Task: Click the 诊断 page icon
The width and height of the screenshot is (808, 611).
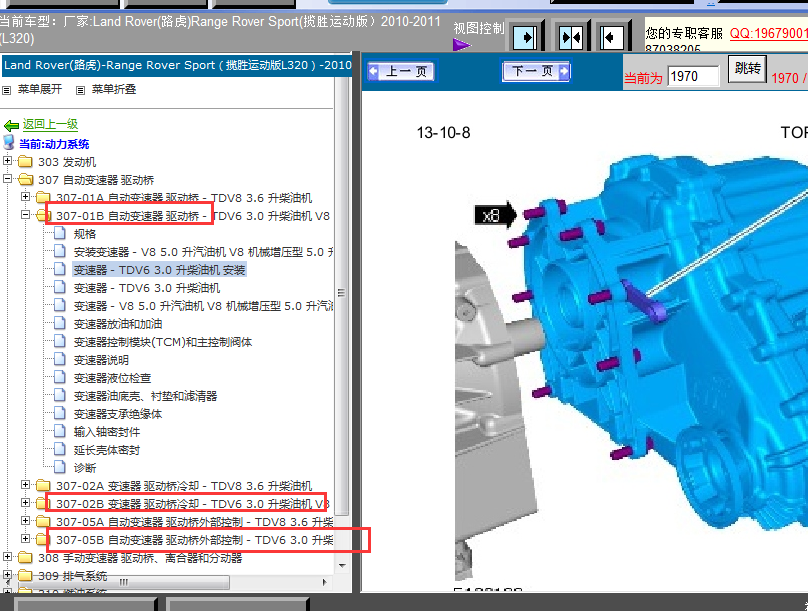Action: (x=60, y=468)
